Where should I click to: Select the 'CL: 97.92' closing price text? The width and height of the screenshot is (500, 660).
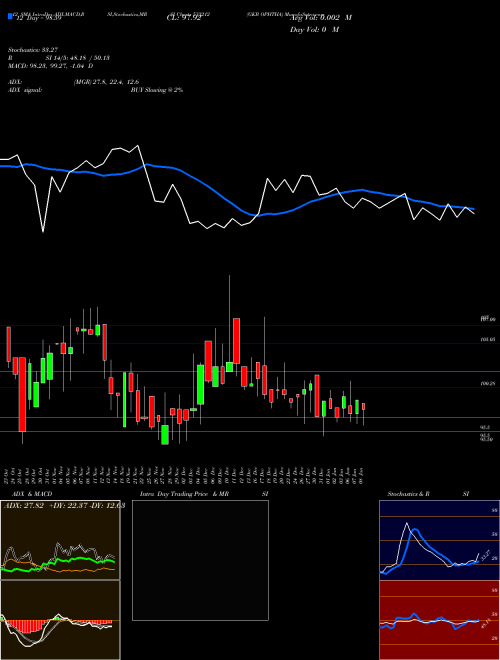point(184,18)
